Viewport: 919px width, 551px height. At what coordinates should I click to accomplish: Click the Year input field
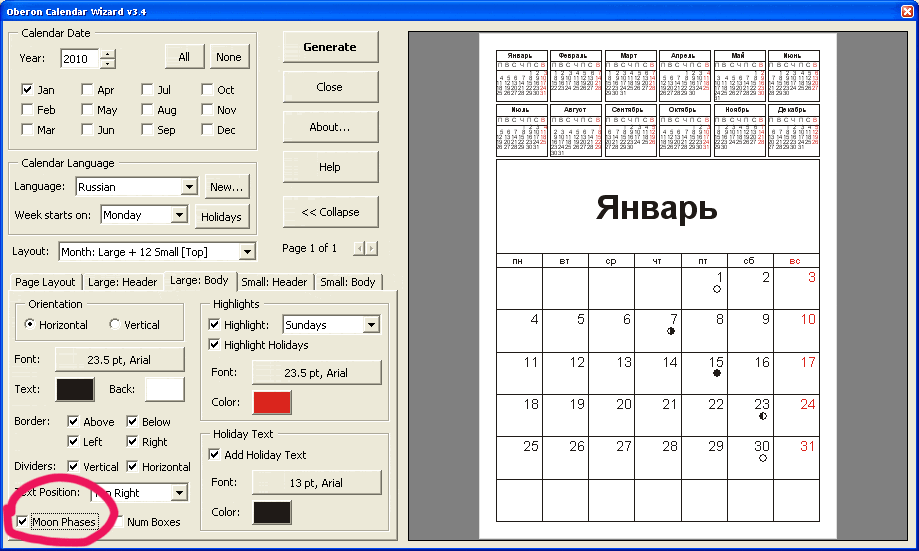tap(80, 59)
